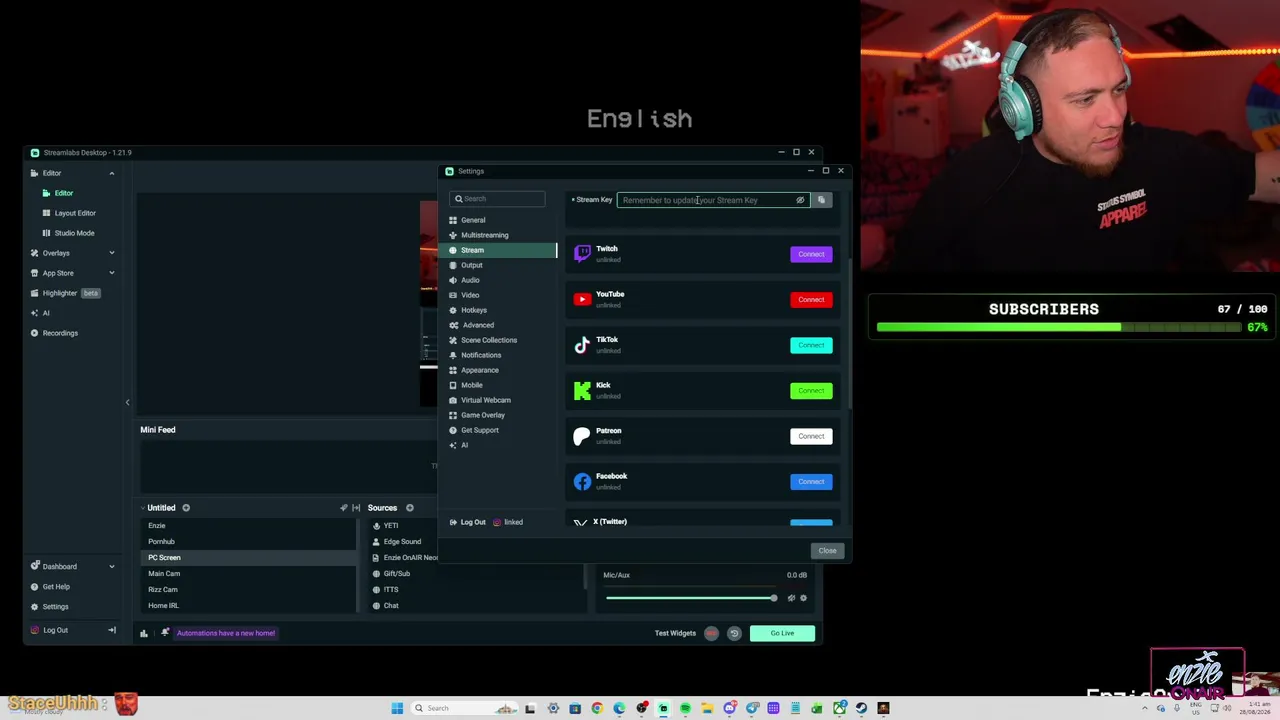1280x720 pixels.
Task: Open Highlighter beta in the sidebar
Action: 65,293
